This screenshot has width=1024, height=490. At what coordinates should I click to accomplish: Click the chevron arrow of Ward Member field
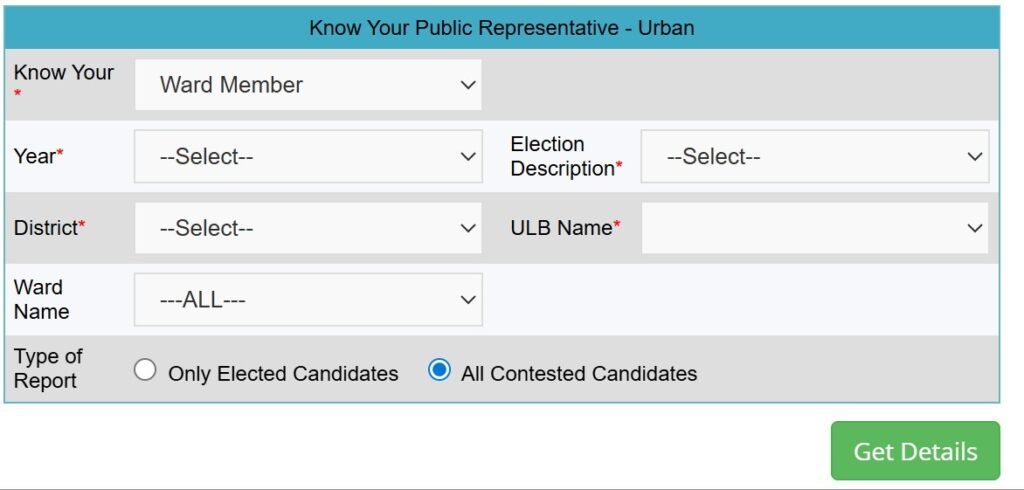click(x=468, y=85)
